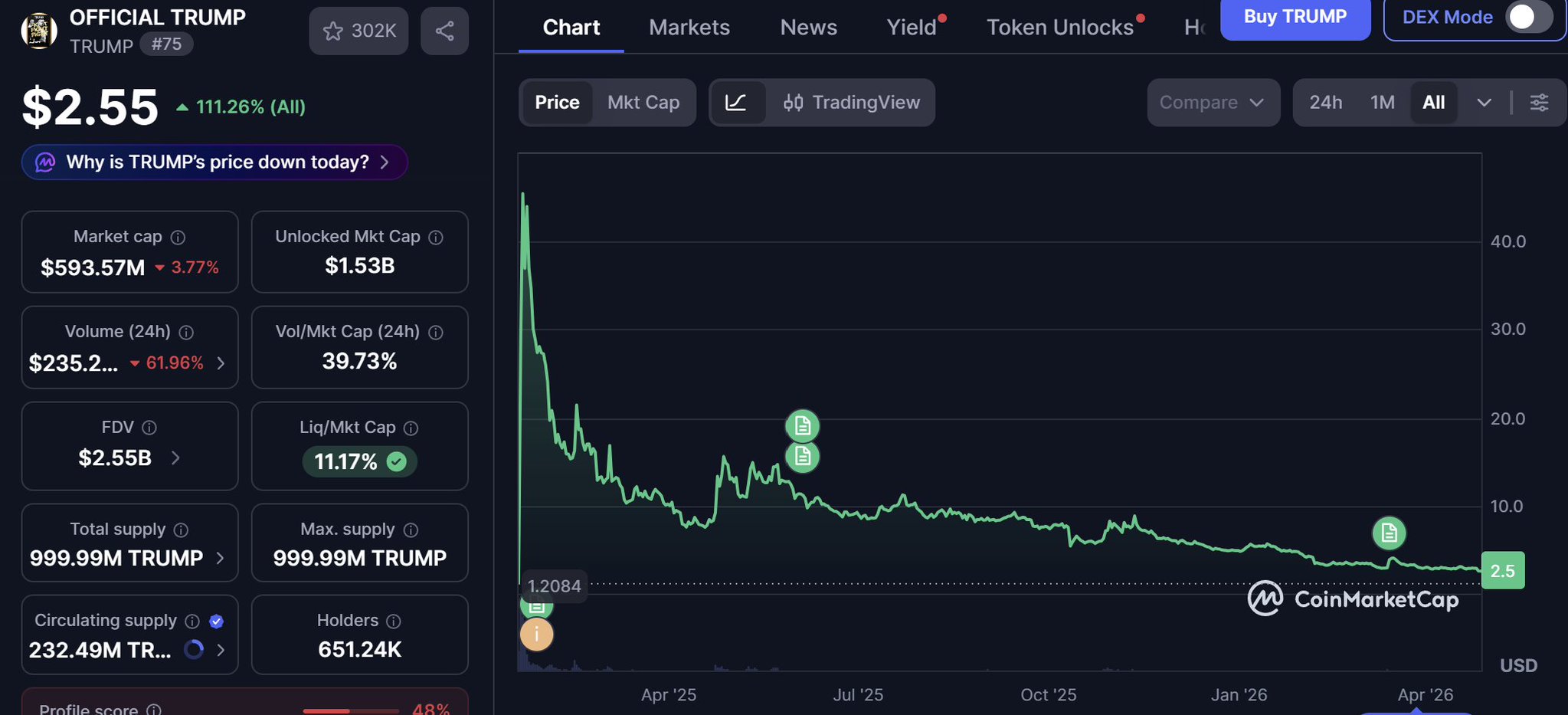1568x715 pixels.
Task: Open the Markets tab
Action: tap(689, 28)
